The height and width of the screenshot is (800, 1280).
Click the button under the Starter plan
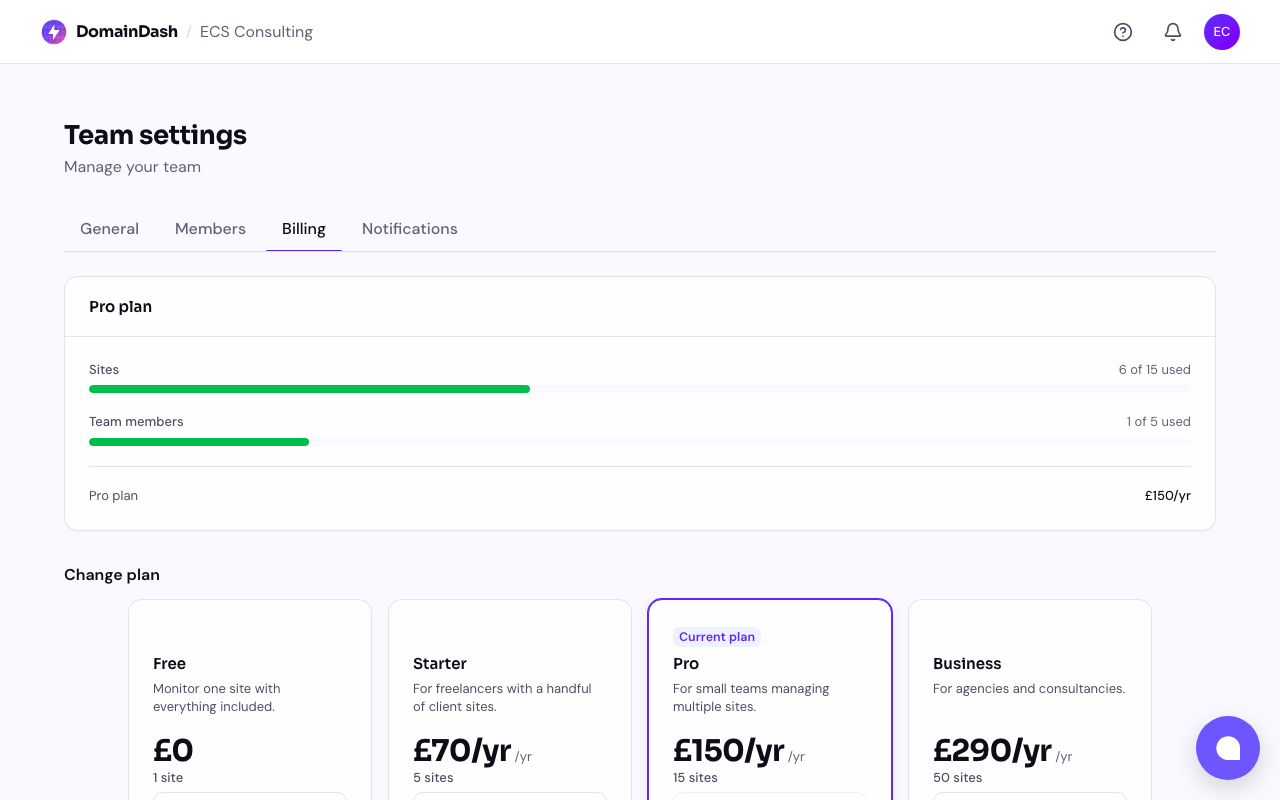point(509,797)
